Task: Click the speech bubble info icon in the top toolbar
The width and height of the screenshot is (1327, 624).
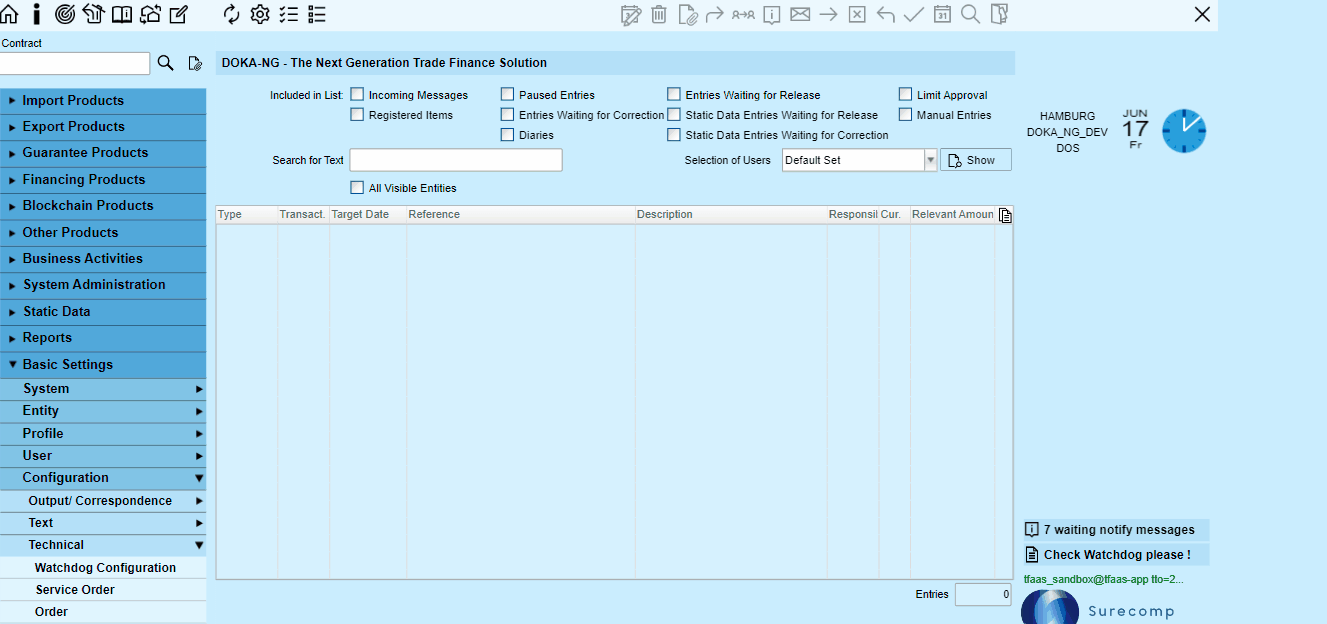Action: point(772,14)
